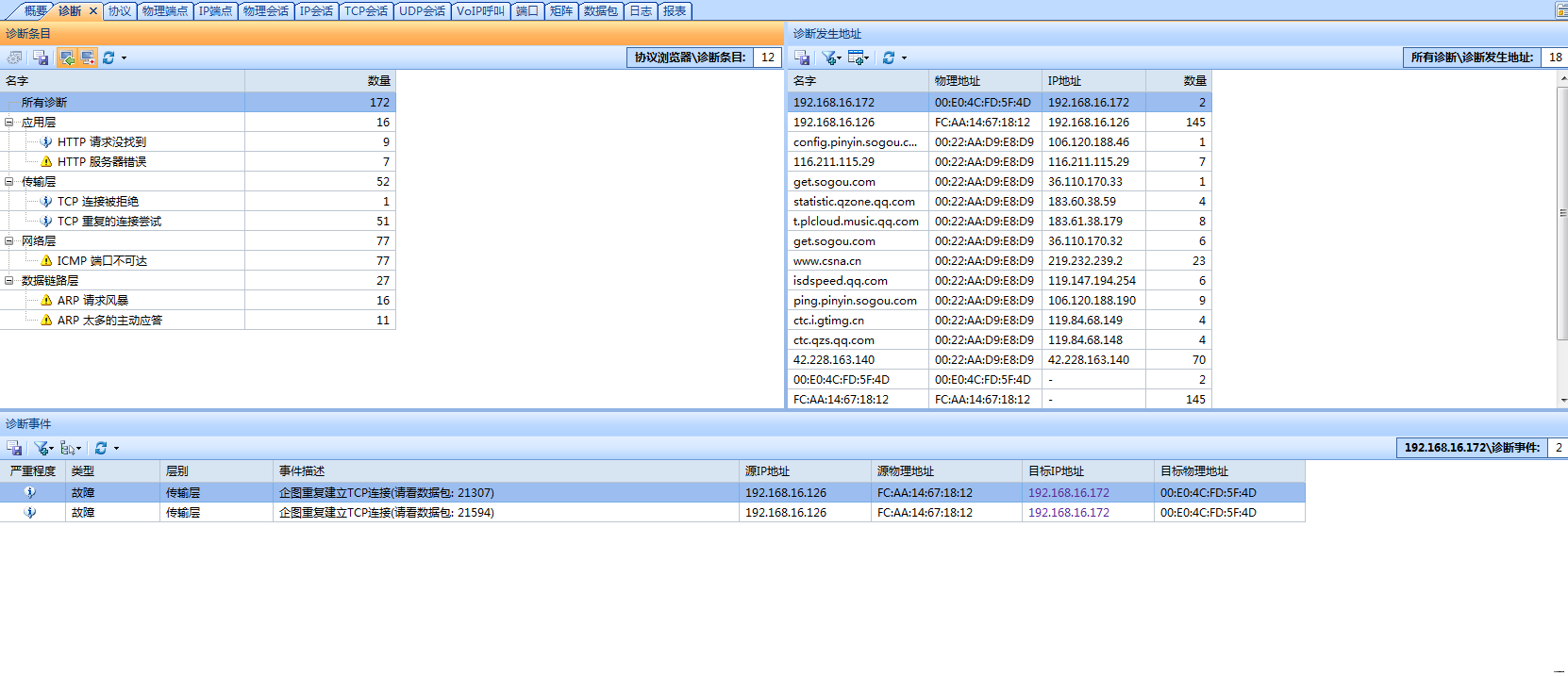1568x676 pixels.
Task: Select ARP 请求风暴 diagnosis item
Action: click(92, 301)
